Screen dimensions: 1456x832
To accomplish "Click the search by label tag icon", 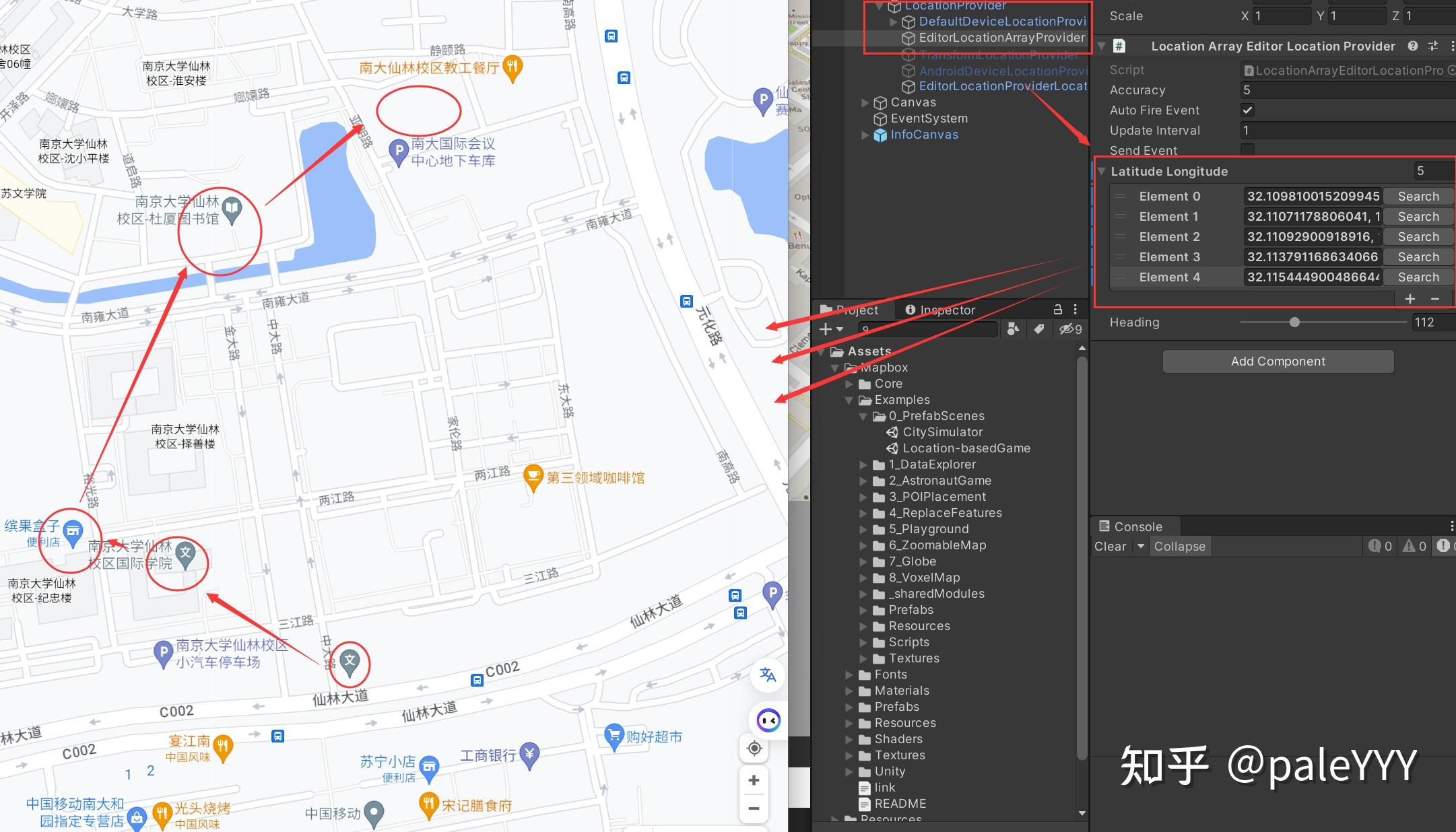I will click(1039, 329).
